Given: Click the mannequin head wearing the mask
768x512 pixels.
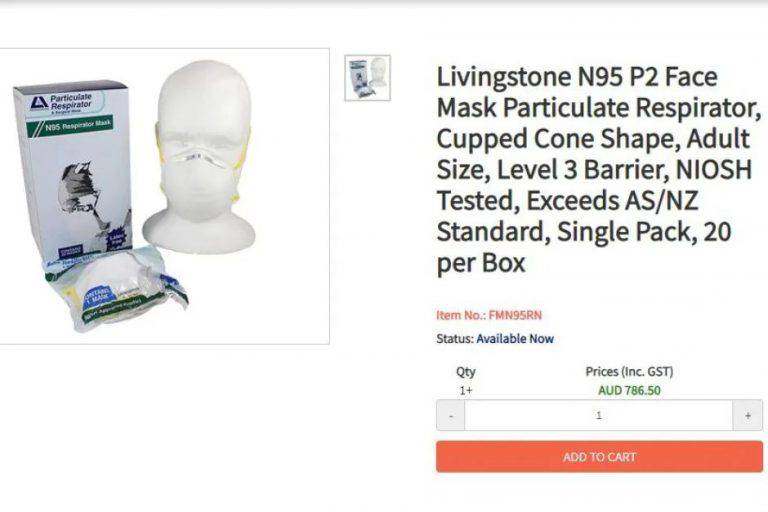Looking at the screenshot, I should (202, 157).
